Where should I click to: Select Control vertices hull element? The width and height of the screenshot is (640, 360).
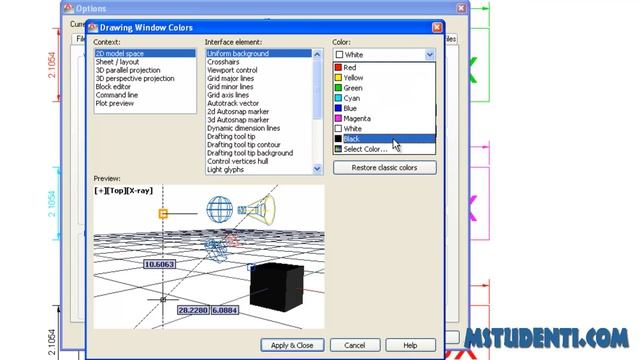259,161
